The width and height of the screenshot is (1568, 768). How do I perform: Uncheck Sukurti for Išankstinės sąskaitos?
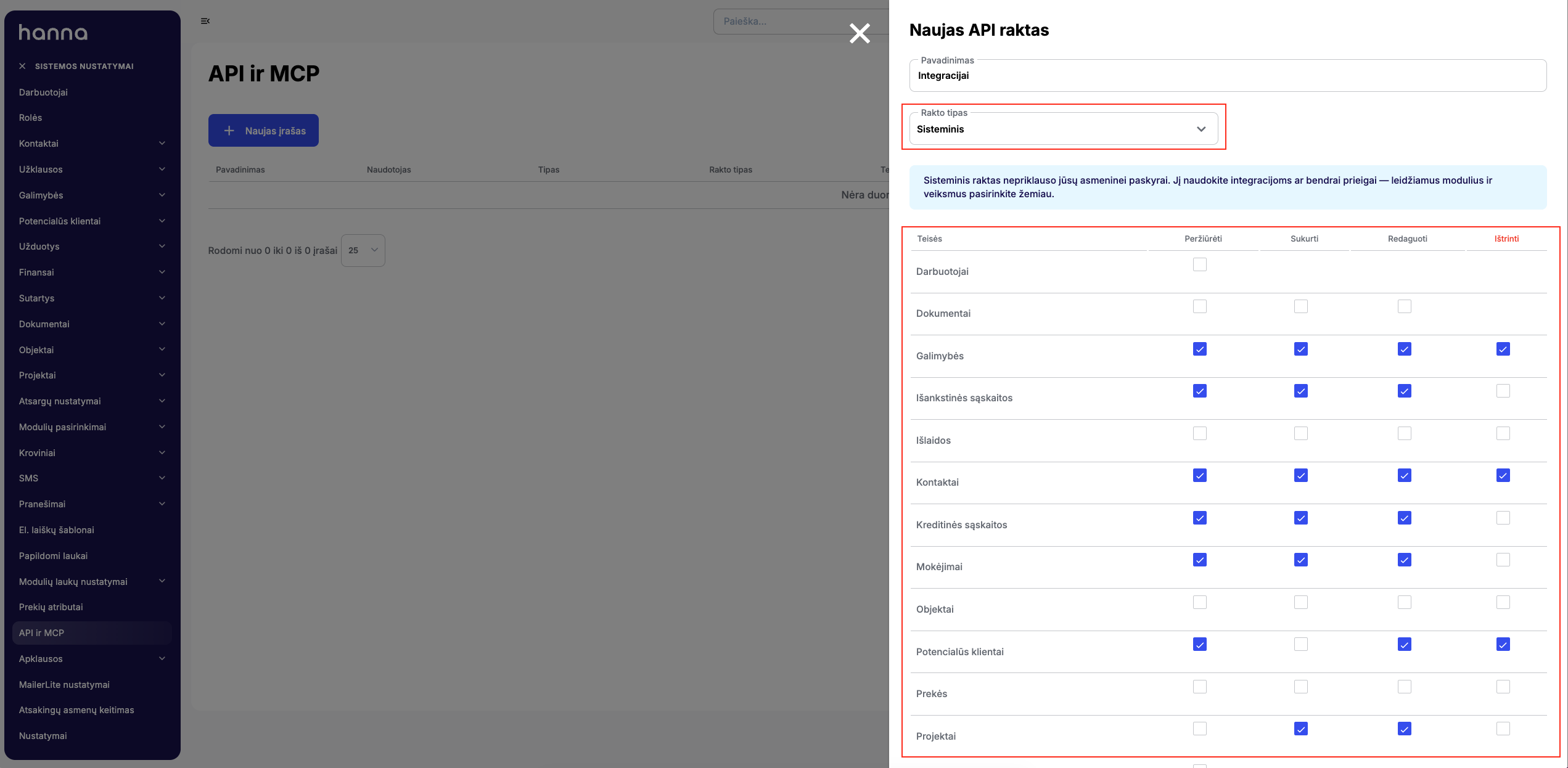point(1301,391)
